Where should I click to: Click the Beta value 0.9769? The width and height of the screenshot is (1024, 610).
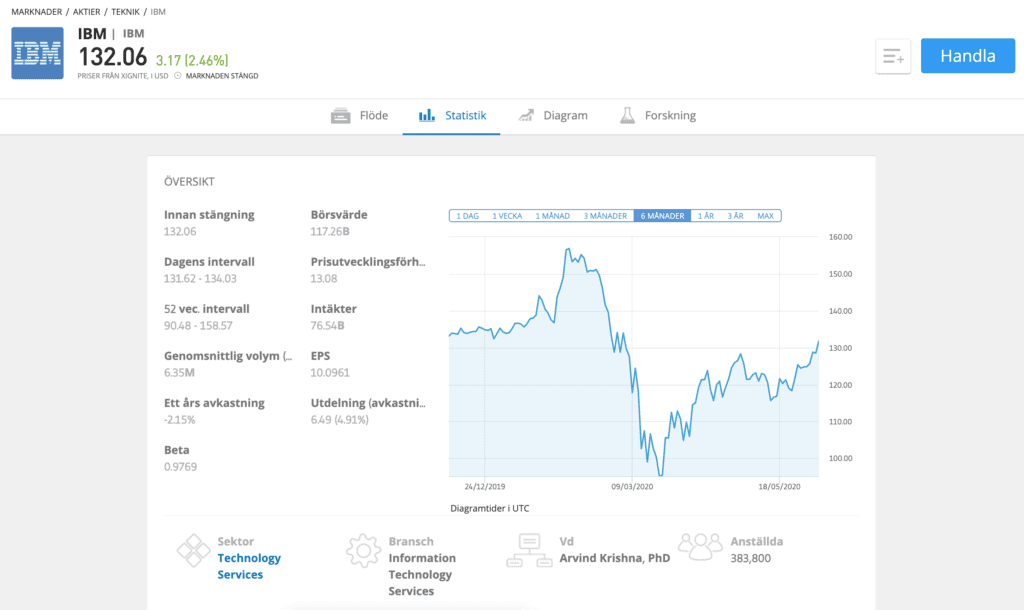pyautogui.click(x=180, y=466)
